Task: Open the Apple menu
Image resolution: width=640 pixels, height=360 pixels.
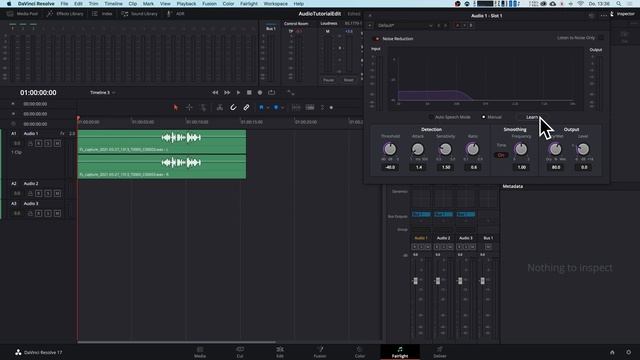Action: [x=9, y=4]
